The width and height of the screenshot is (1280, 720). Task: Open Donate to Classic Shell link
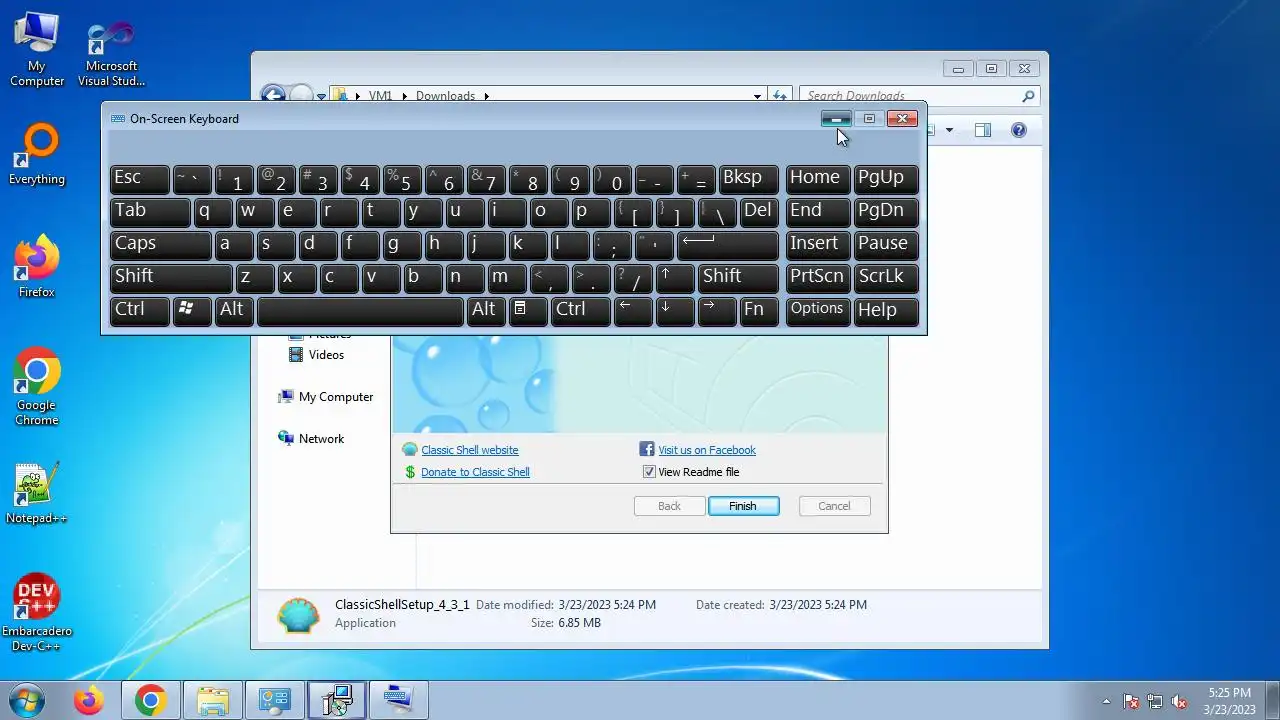[475, 472]
